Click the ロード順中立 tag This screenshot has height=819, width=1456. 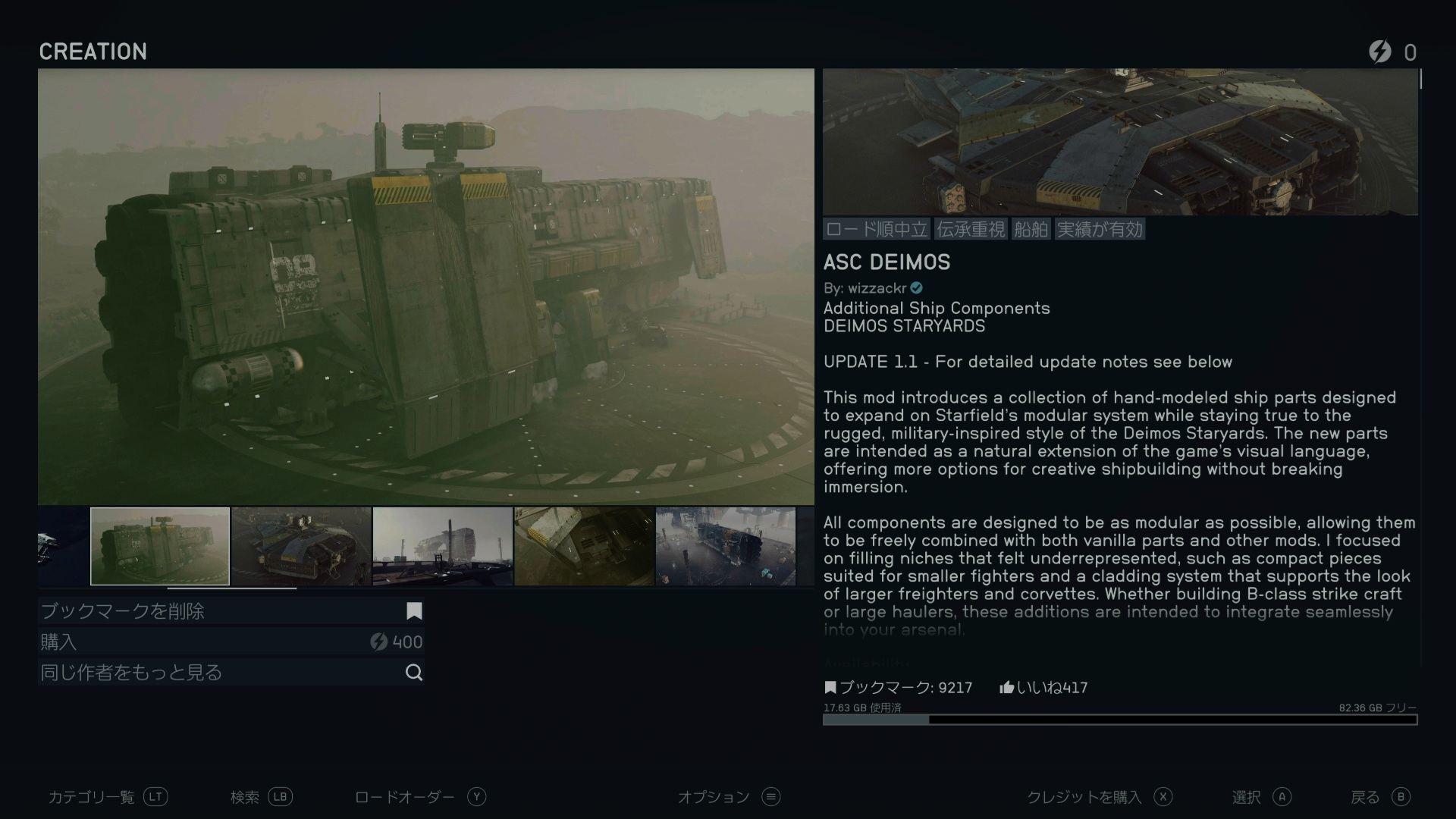pyautogui.click(x=877, y=229)
